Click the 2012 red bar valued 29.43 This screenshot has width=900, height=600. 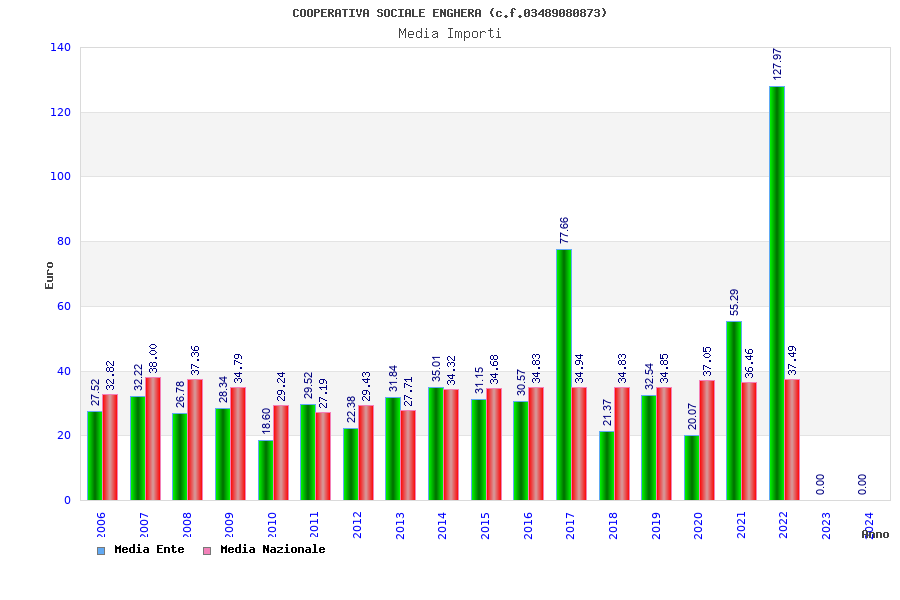pyautogui.click(x=366, y=452)
